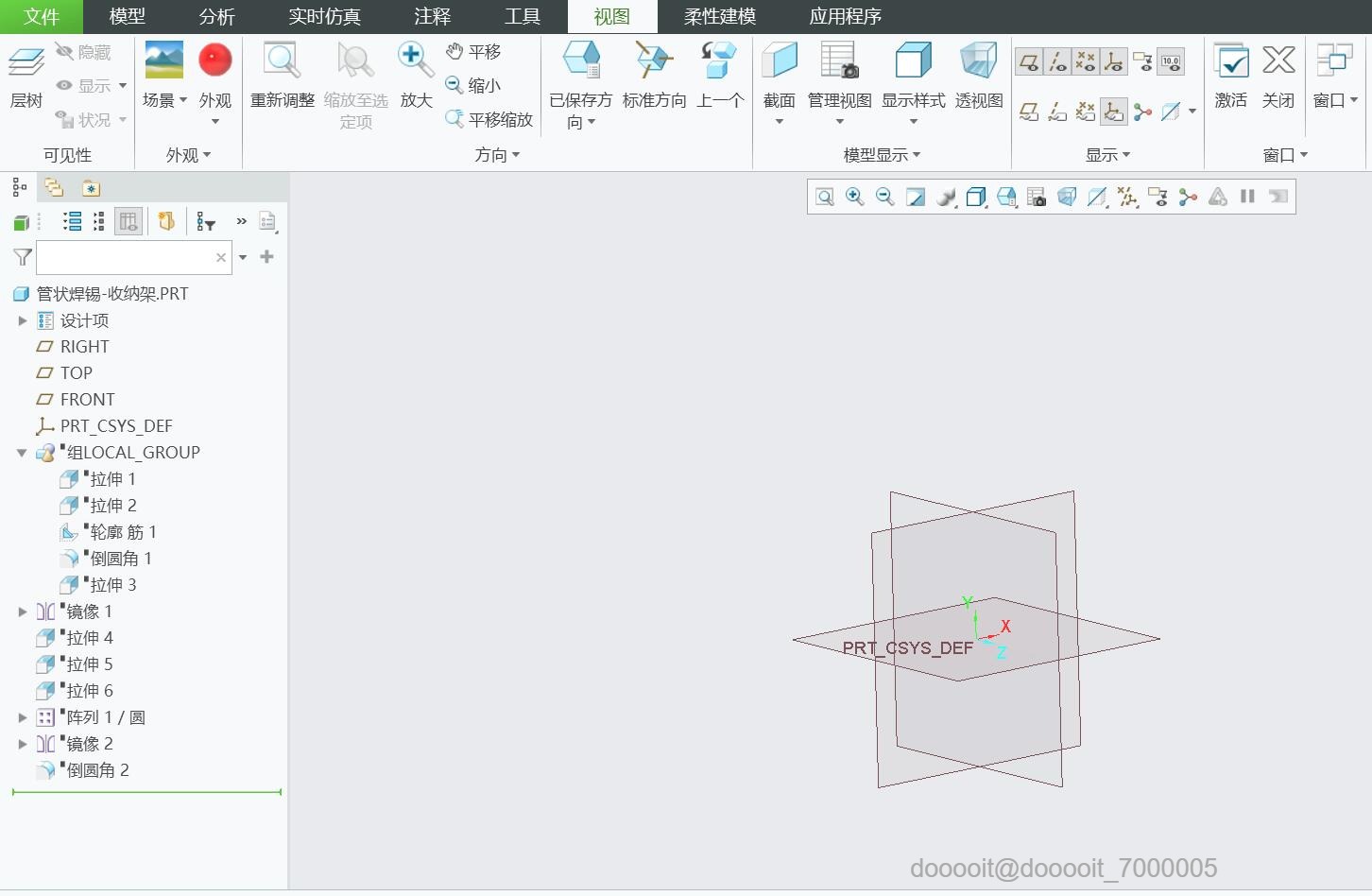Expand the 阵列 1 / 圆 tree node

[23, 717]
